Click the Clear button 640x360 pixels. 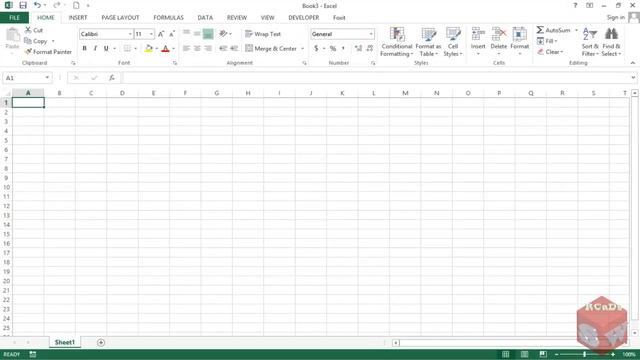click(550, 52)
